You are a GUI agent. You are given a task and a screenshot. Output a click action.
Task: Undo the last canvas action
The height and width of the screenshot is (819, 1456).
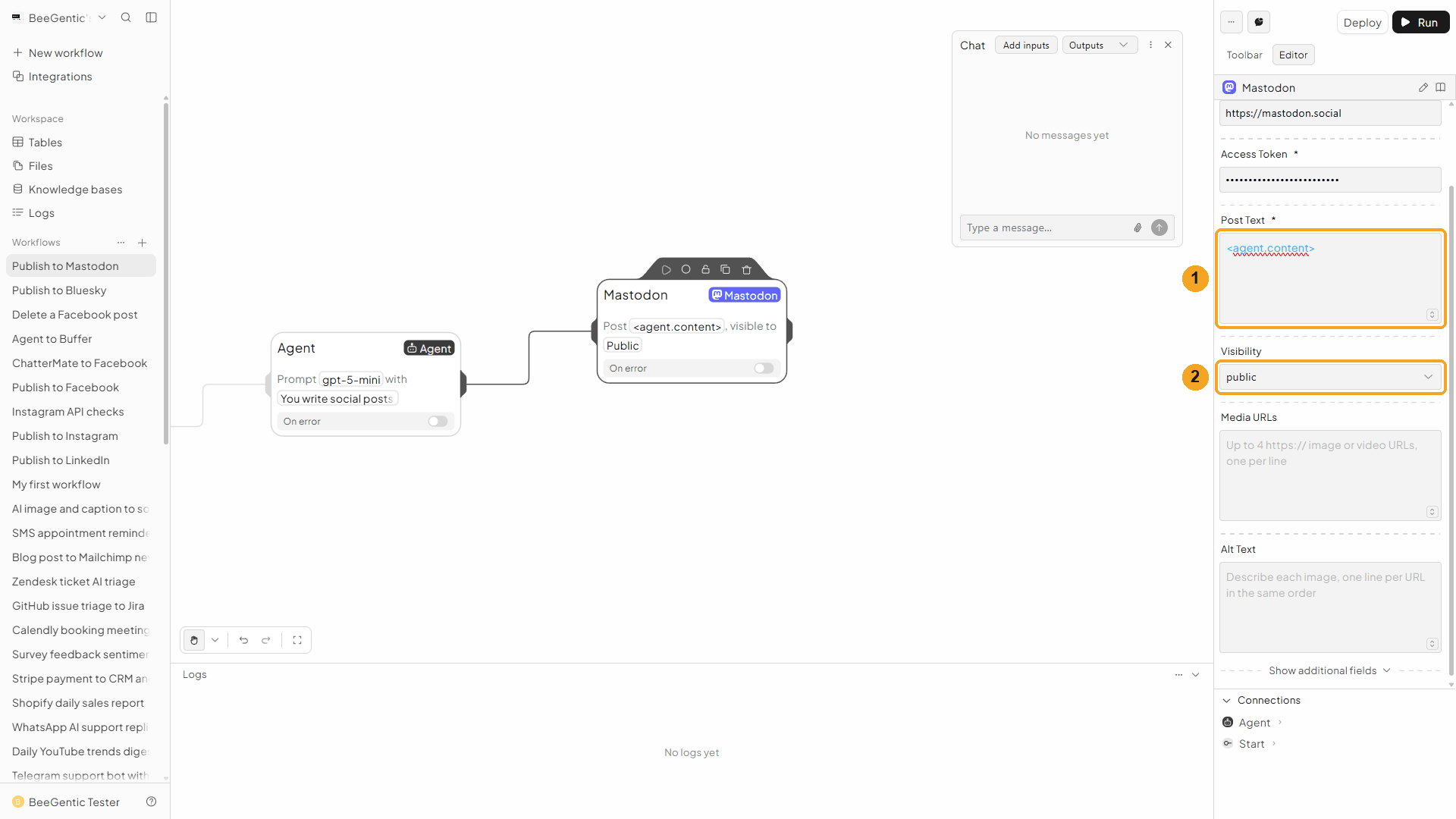tap(243, 640)
